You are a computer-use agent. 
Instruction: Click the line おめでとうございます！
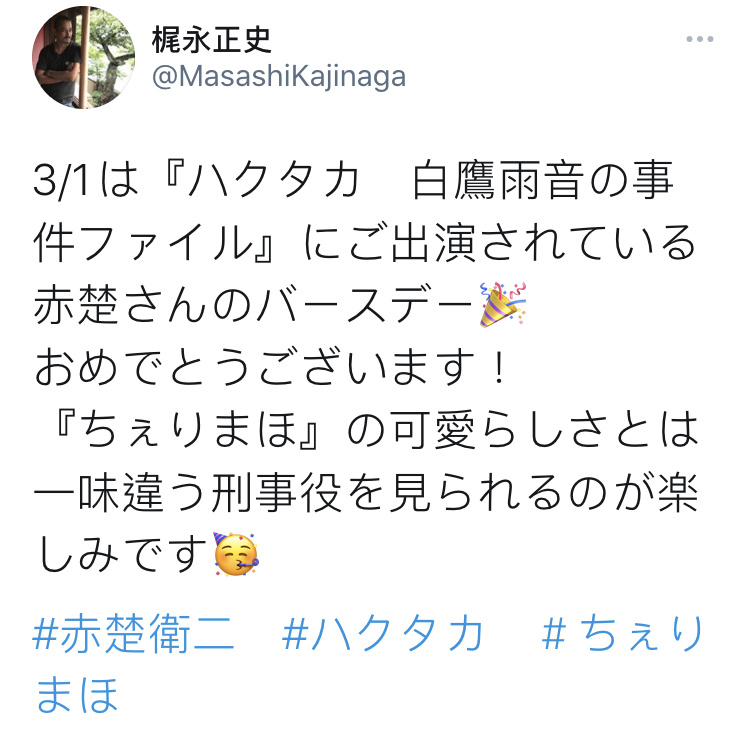coord(271,367)
